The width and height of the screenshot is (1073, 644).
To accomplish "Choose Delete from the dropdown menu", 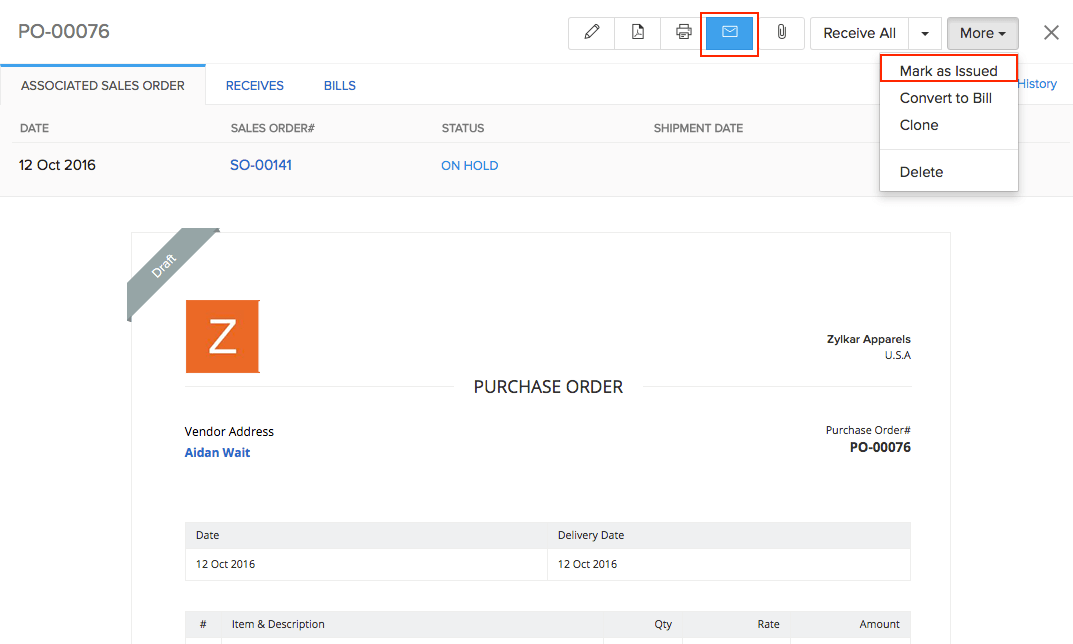I will (920, 171).
